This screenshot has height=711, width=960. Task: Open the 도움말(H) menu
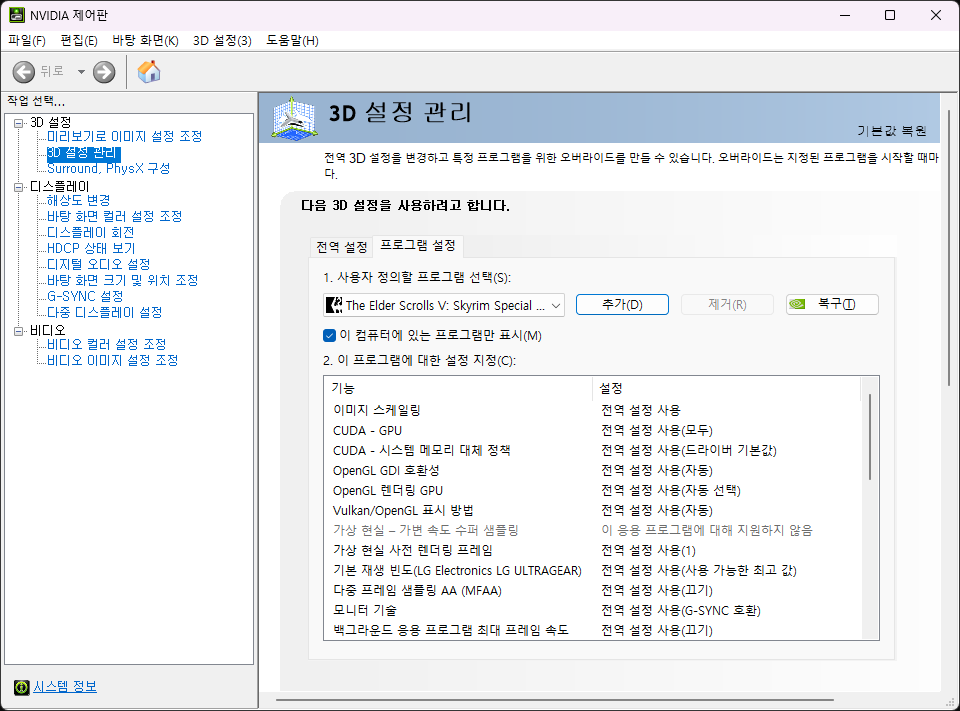tap(292, 40)
